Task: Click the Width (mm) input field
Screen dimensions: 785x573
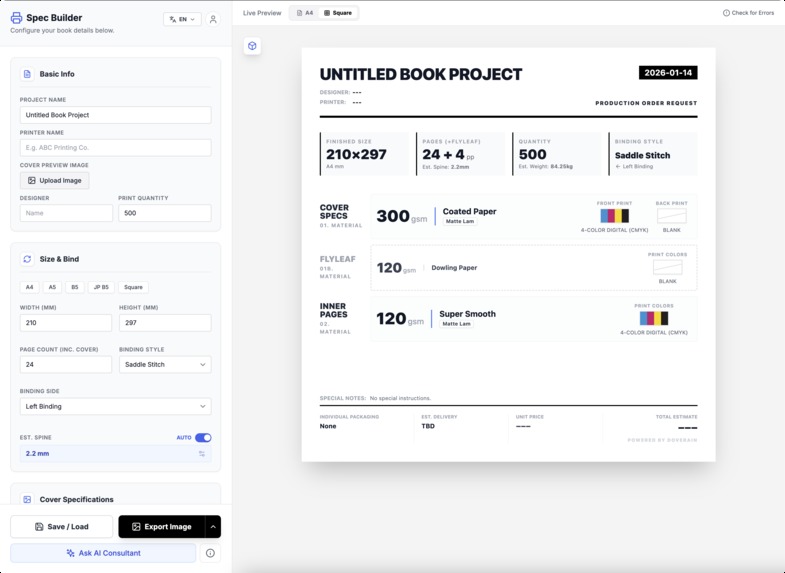Action: click(x=66, y=323)
